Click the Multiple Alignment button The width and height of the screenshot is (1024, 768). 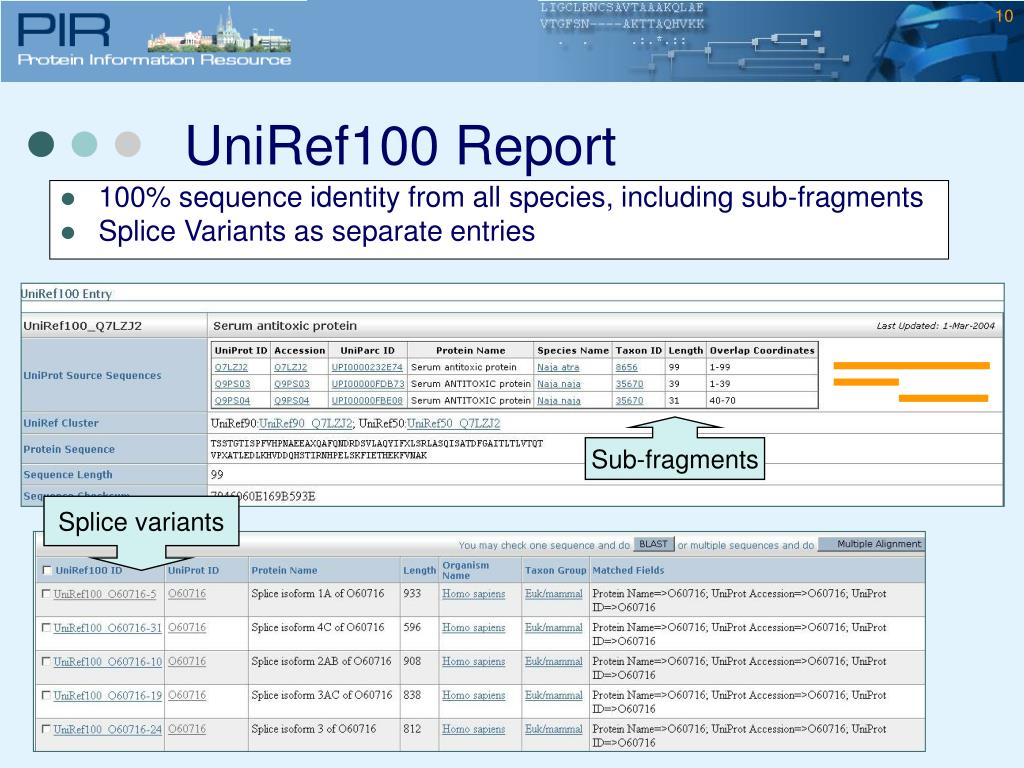[x=871, y=544]
